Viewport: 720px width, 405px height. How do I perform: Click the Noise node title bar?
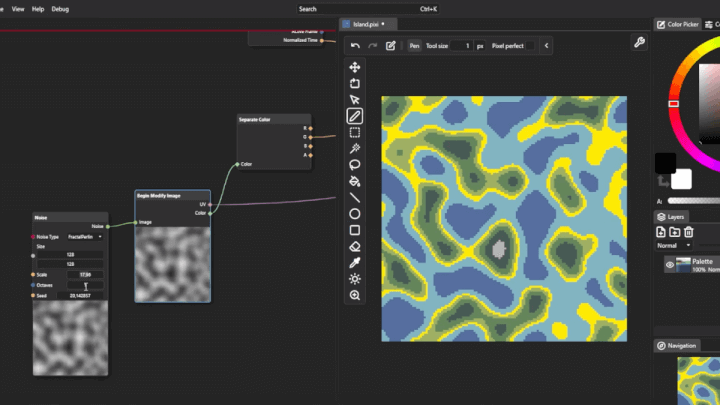tap(70, 218)
